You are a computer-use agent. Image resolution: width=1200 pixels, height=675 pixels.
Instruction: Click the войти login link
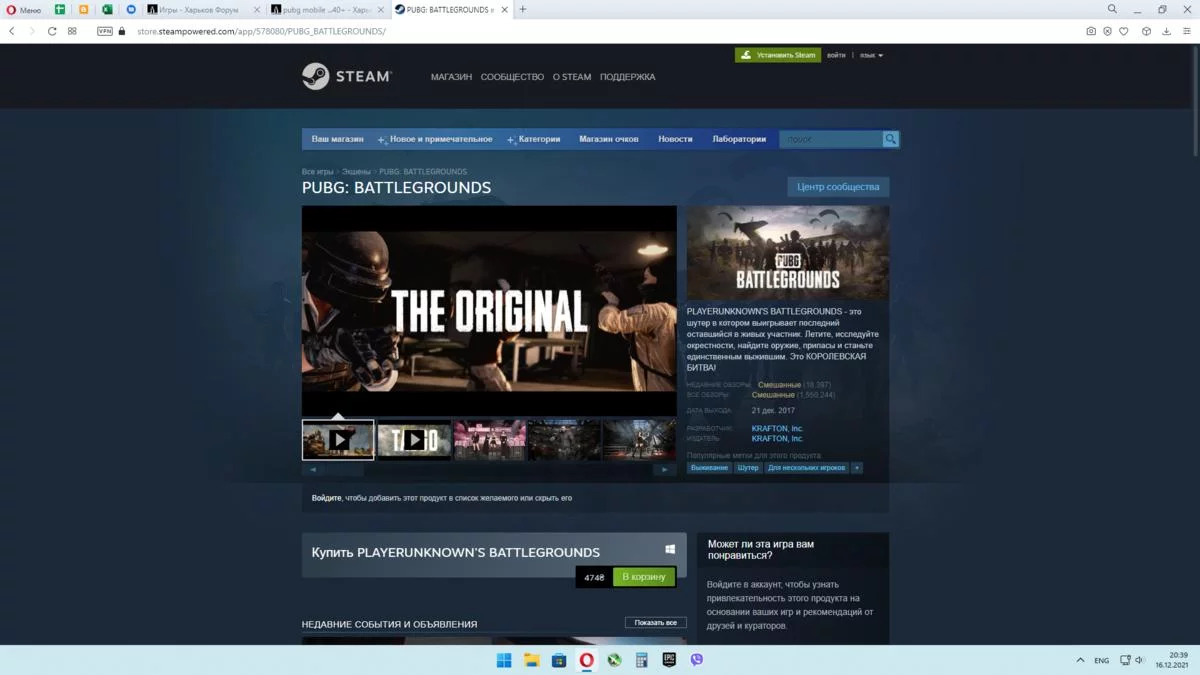tap(836, 55)
